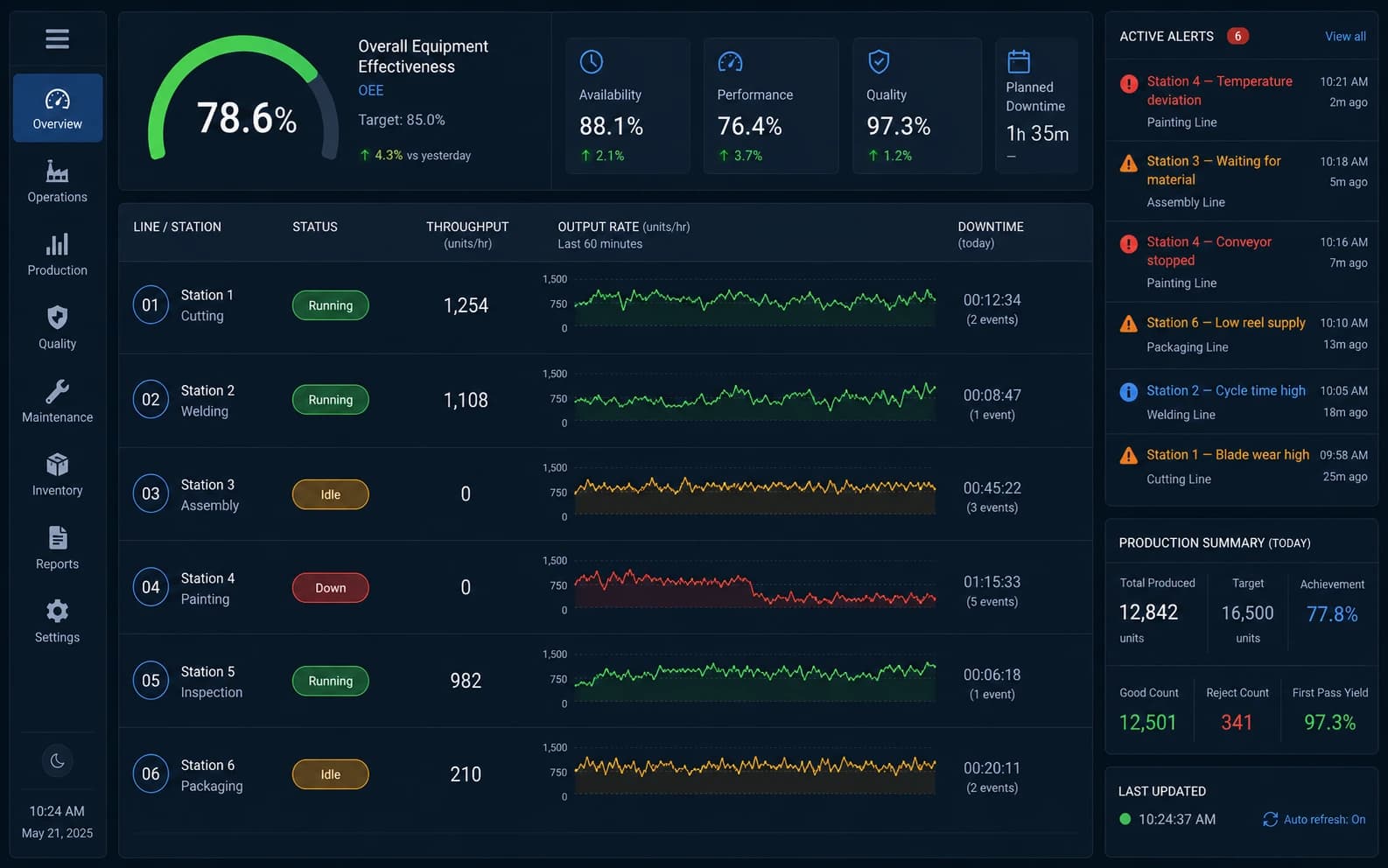Click Reject Count value 341

1237,723
